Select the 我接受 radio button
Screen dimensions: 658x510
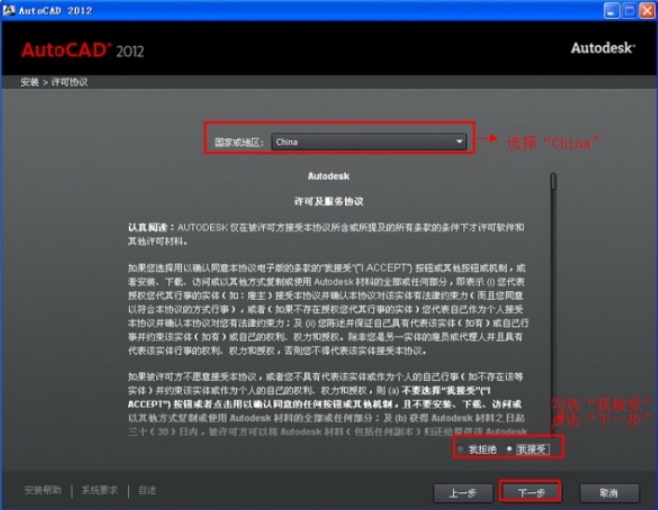click(x=509, y=449)
